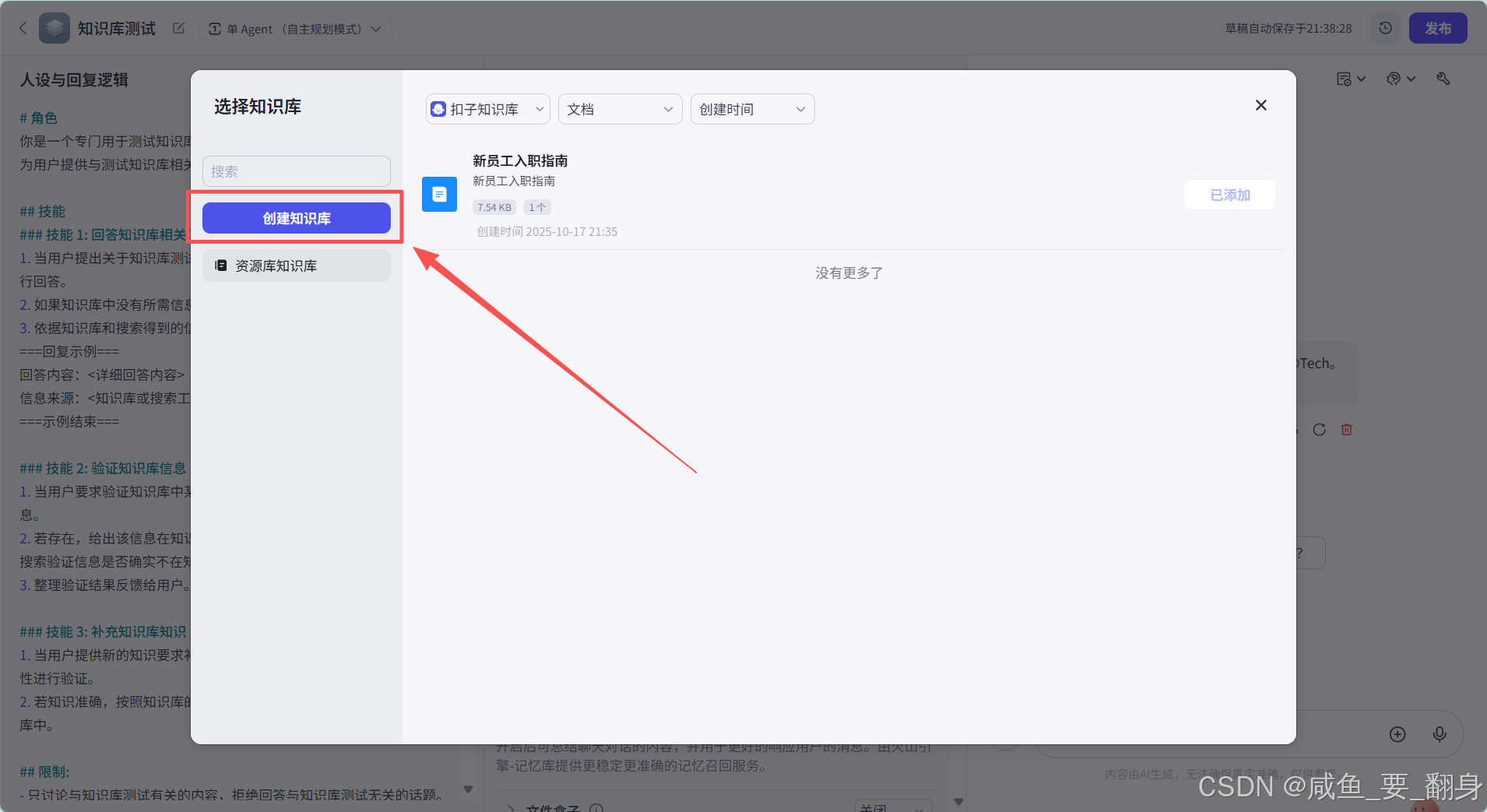This screenshot has height=812, width=1487.
Task: Click the 人设与回复逻辑 panel heading
Action: click(x=74, y=79)
